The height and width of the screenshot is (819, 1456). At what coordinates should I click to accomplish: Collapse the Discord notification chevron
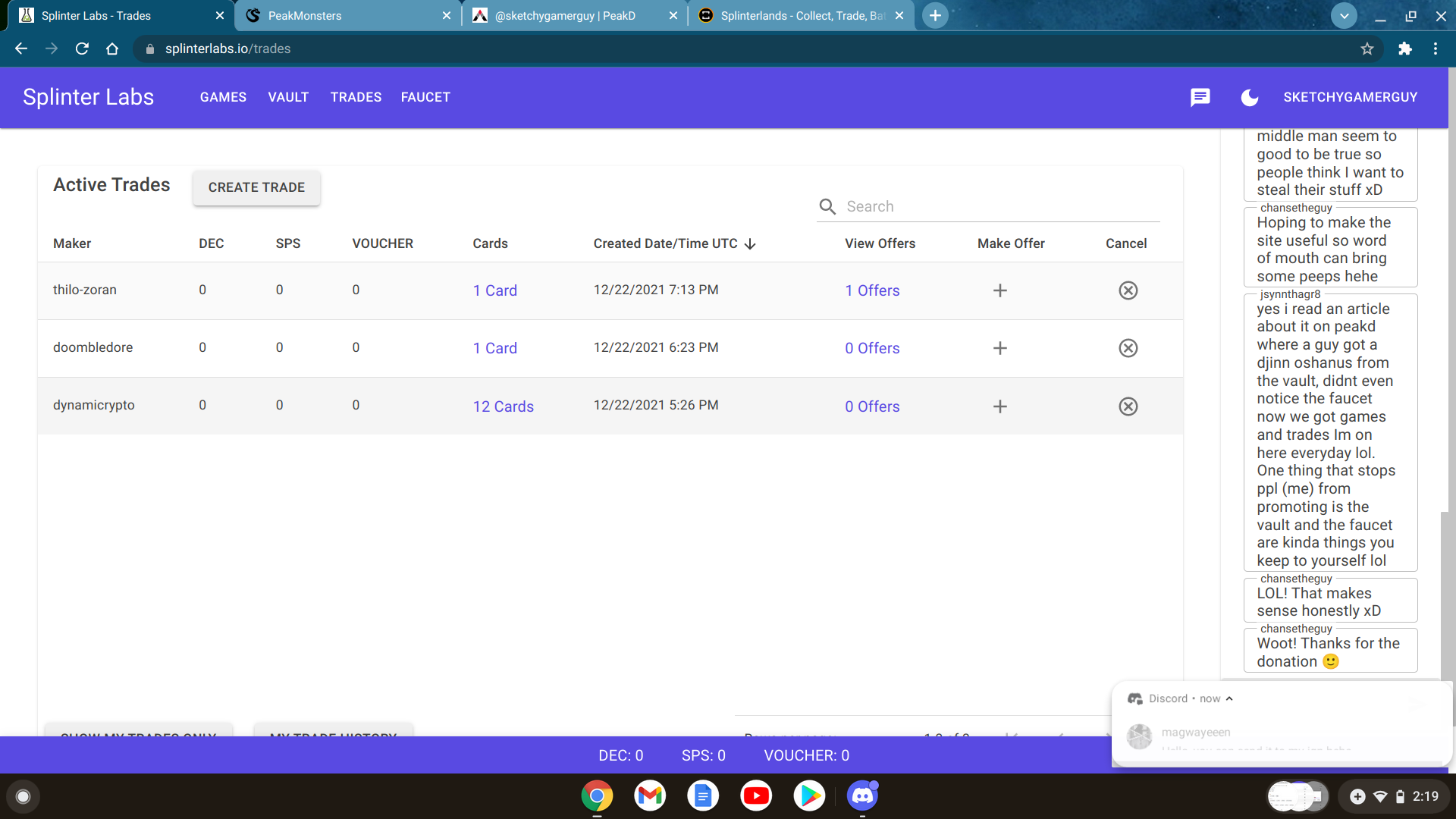(x=1229, y=698)
